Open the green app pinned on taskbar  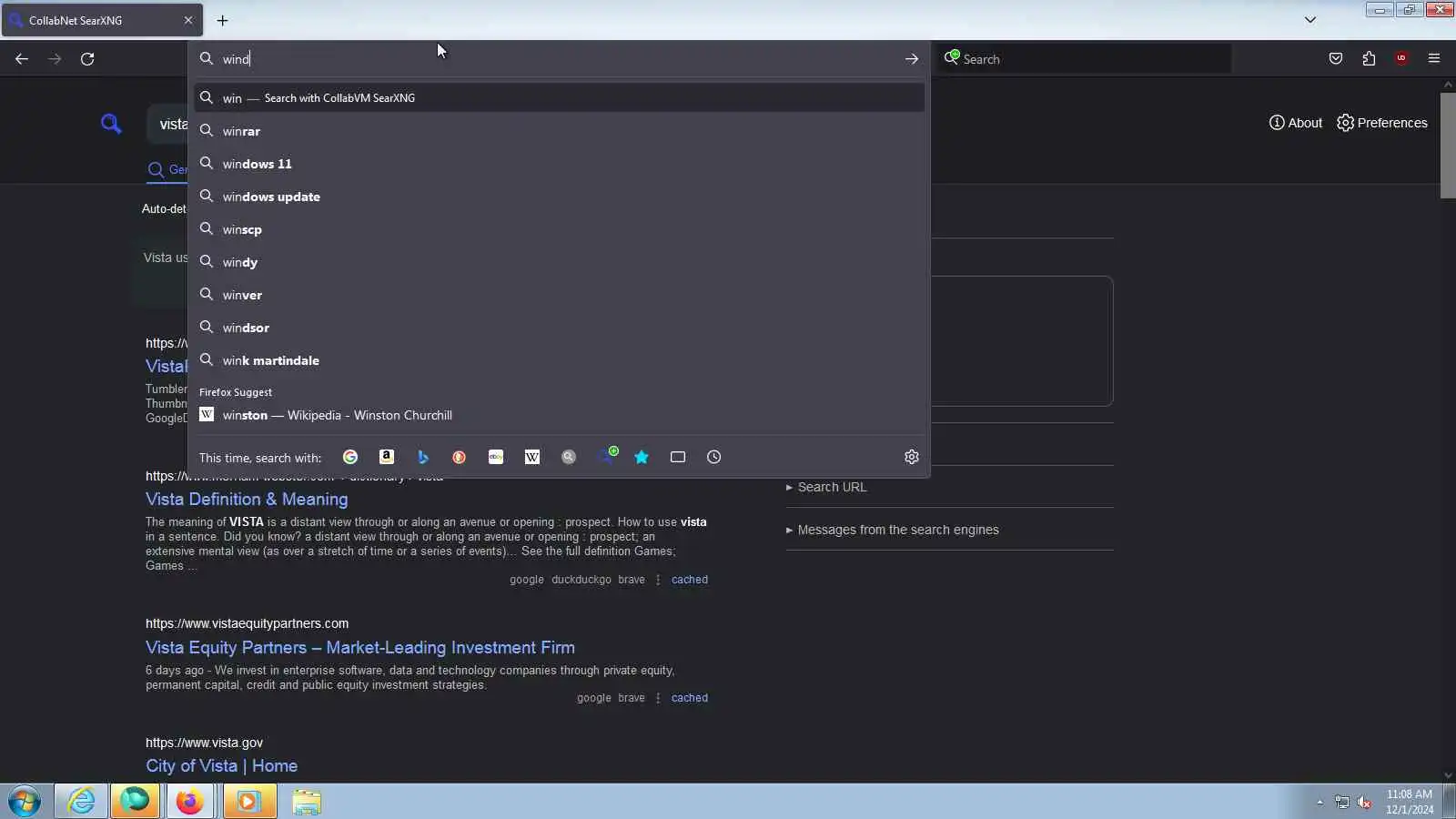click(x=136, y=802)
